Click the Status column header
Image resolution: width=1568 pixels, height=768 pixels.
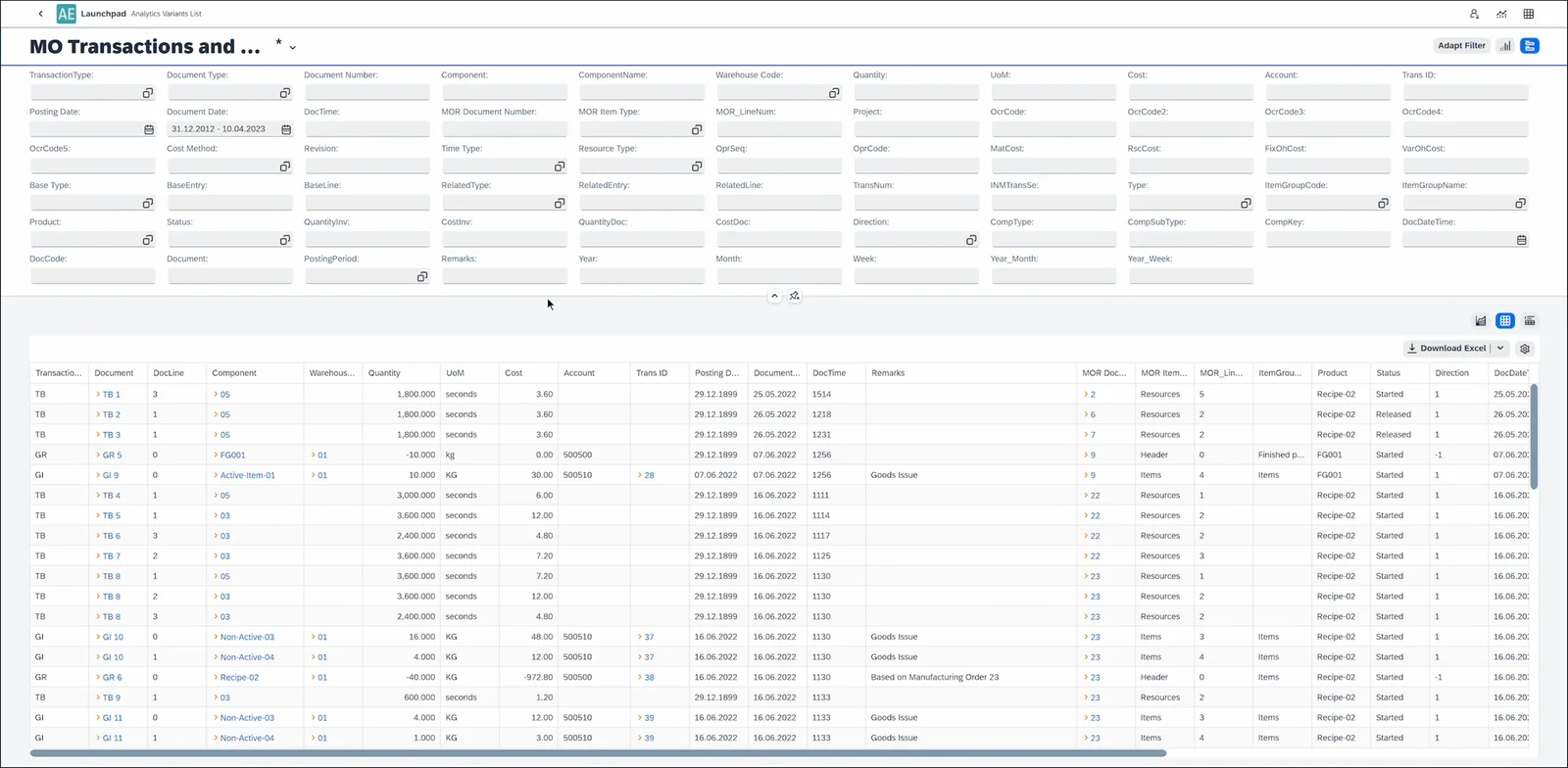click(x=1399, y=373)
